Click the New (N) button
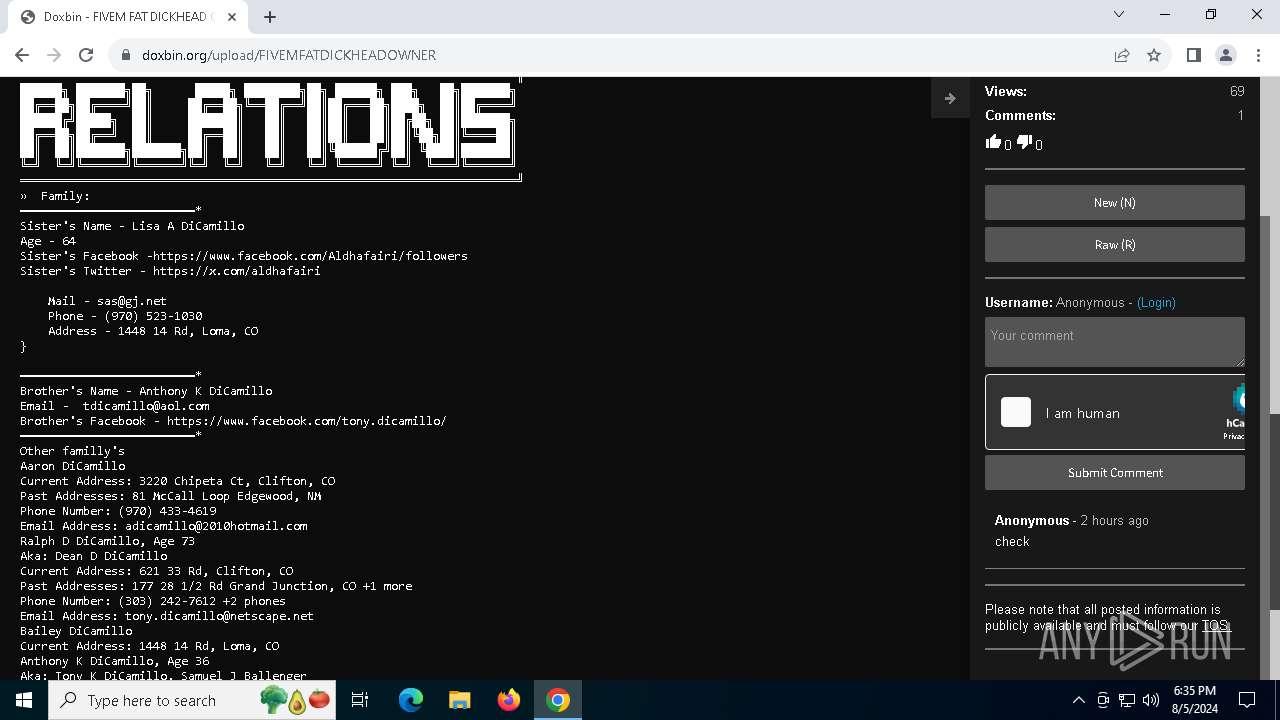 point(1114,202)
